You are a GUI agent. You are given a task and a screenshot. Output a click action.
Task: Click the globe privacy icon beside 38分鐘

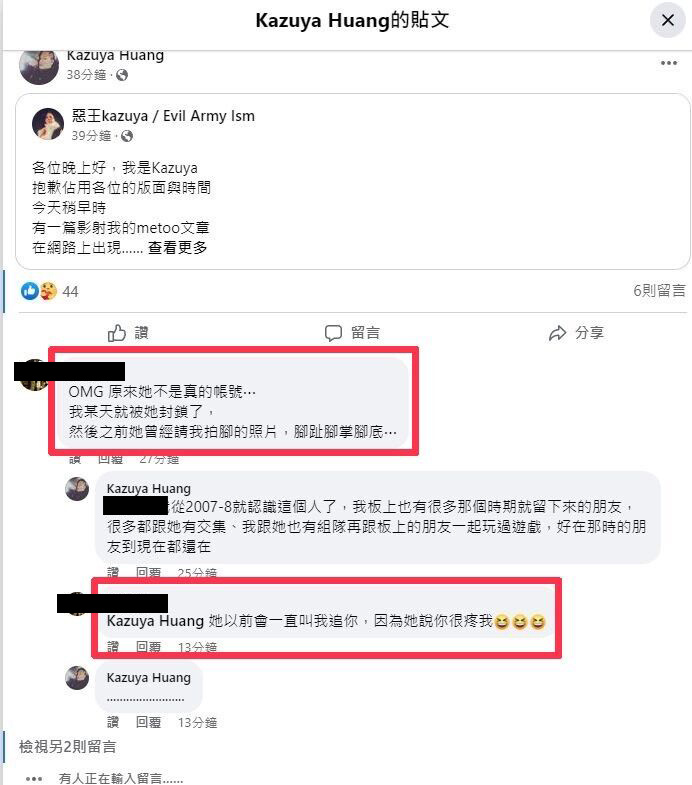(122, 75)
